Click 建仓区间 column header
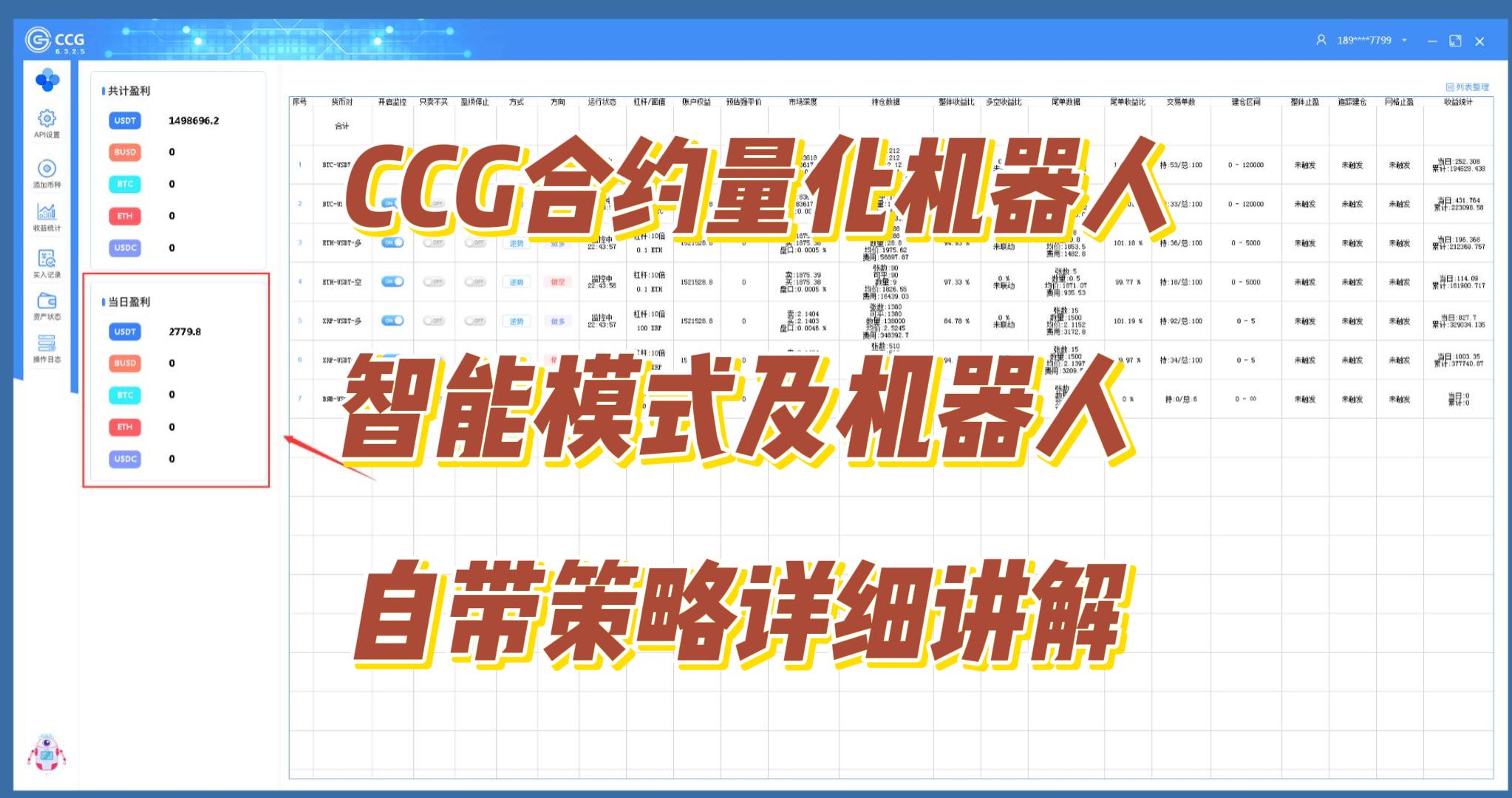Viewport: 1512px width, 798px height. click(x=1245, y=102)
